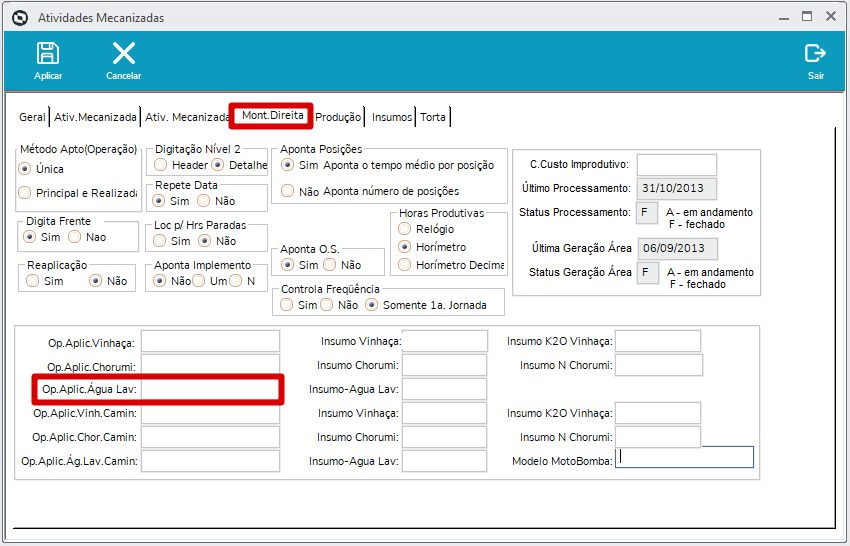Set Digita Frente to Sim
Viewport: 850px width, 546px height.
click(29, 237)
